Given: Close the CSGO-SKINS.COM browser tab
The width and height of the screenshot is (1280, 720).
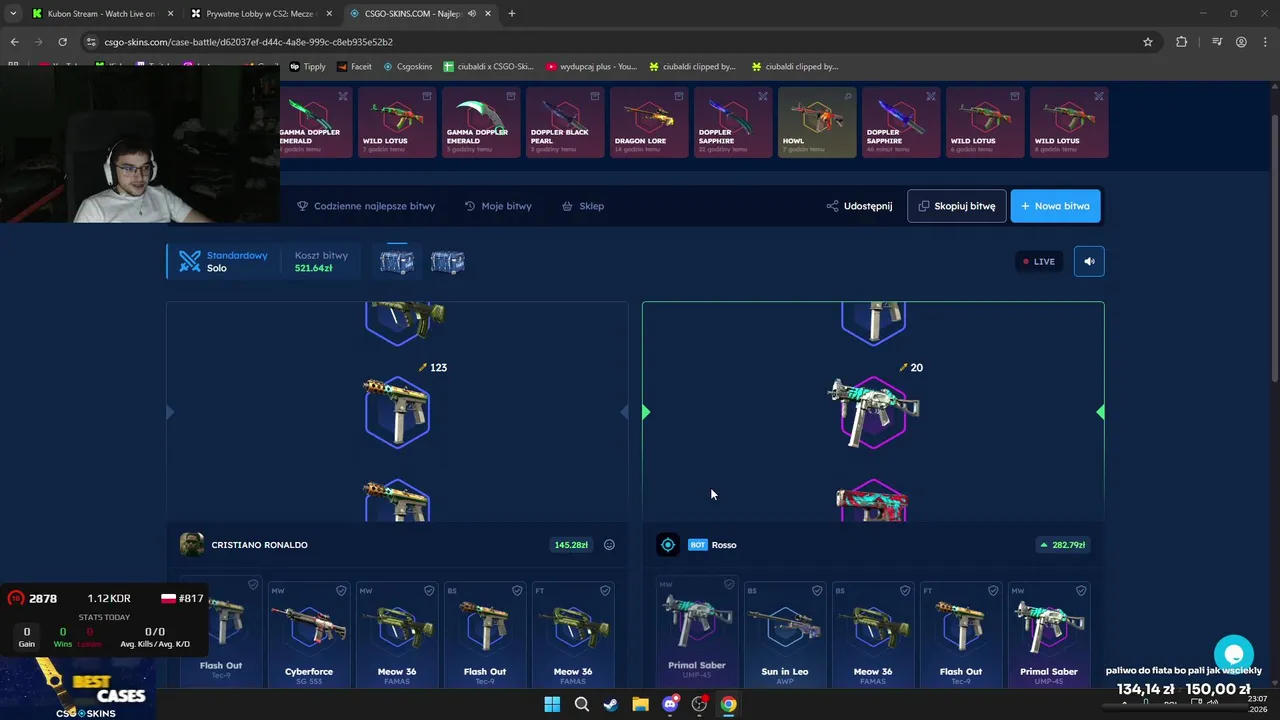Looking at the screenshot, I should 486,13.
